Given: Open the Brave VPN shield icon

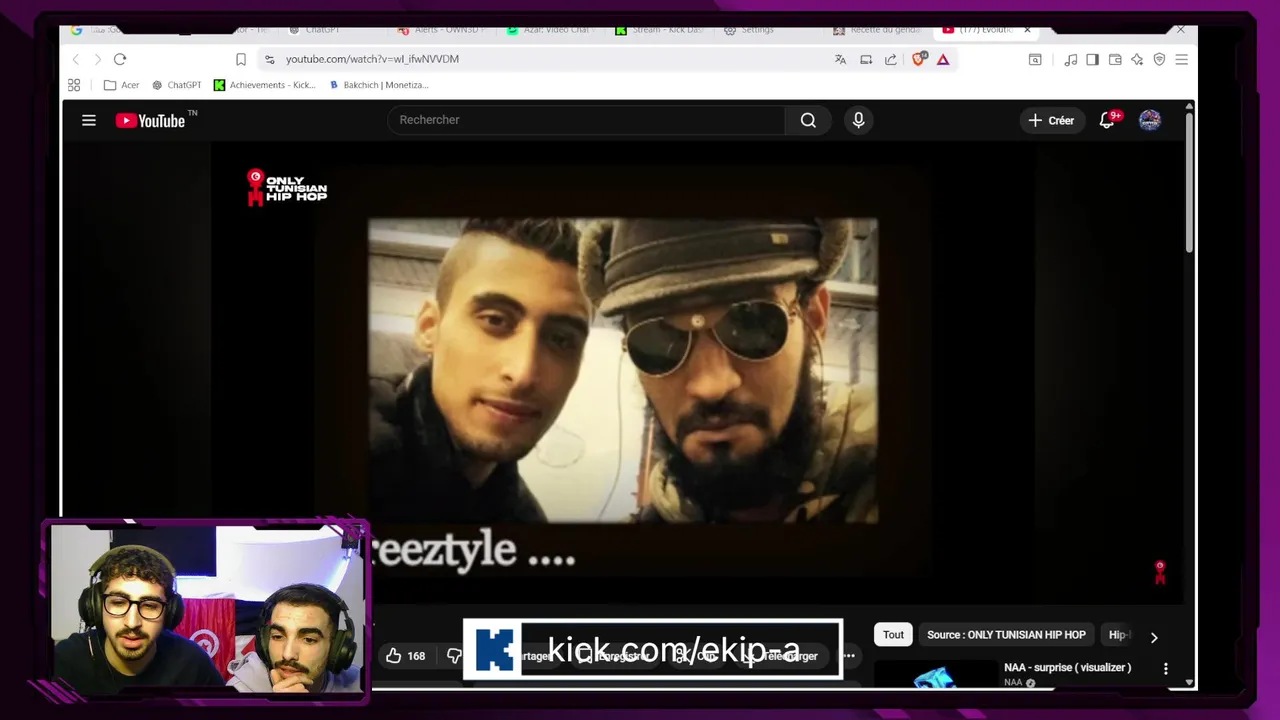Looking at the screenshot, I should pos(1159,60).
